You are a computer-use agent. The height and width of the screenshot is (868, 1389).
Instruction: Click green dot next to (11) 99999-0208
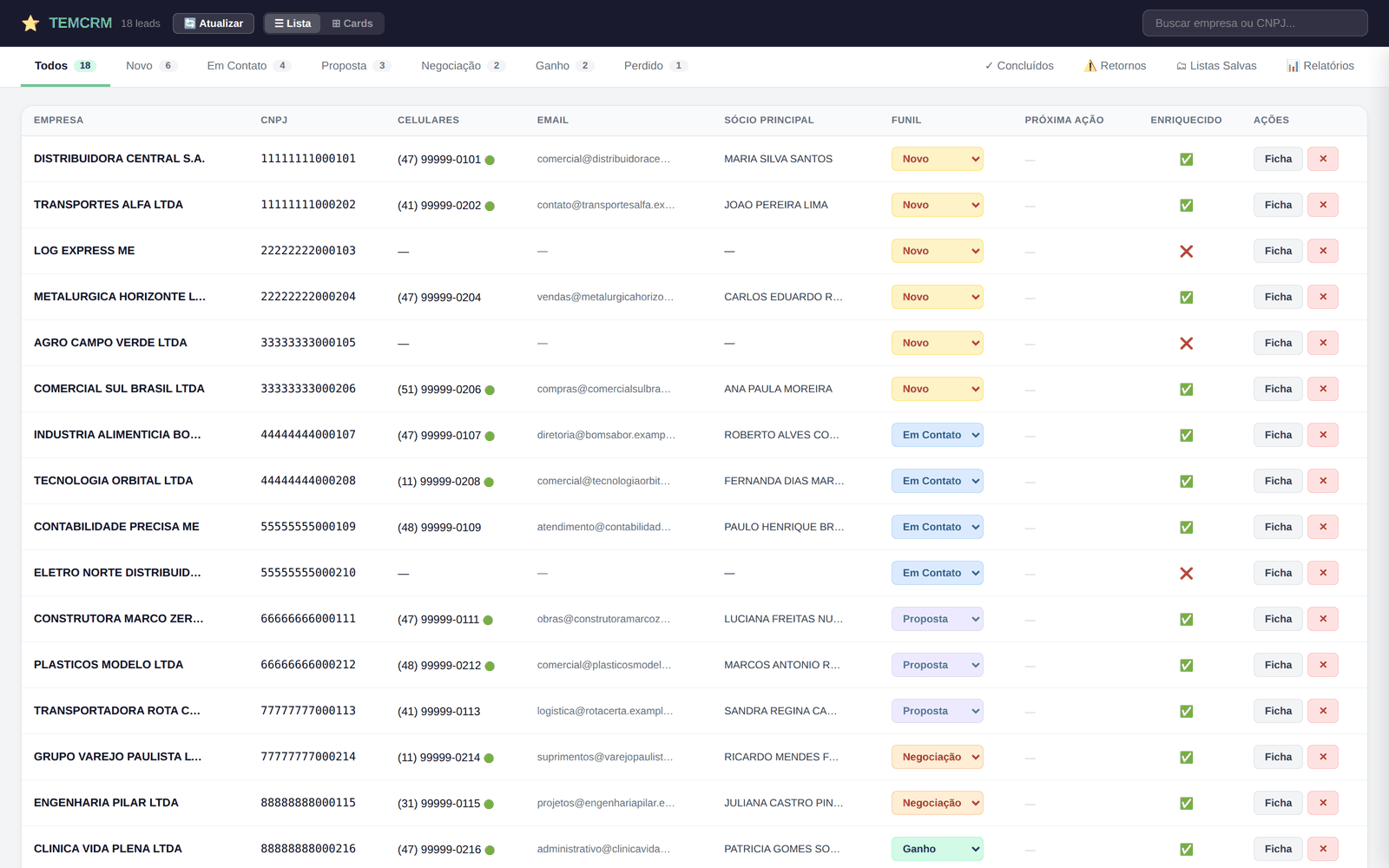tap(489, 482)
